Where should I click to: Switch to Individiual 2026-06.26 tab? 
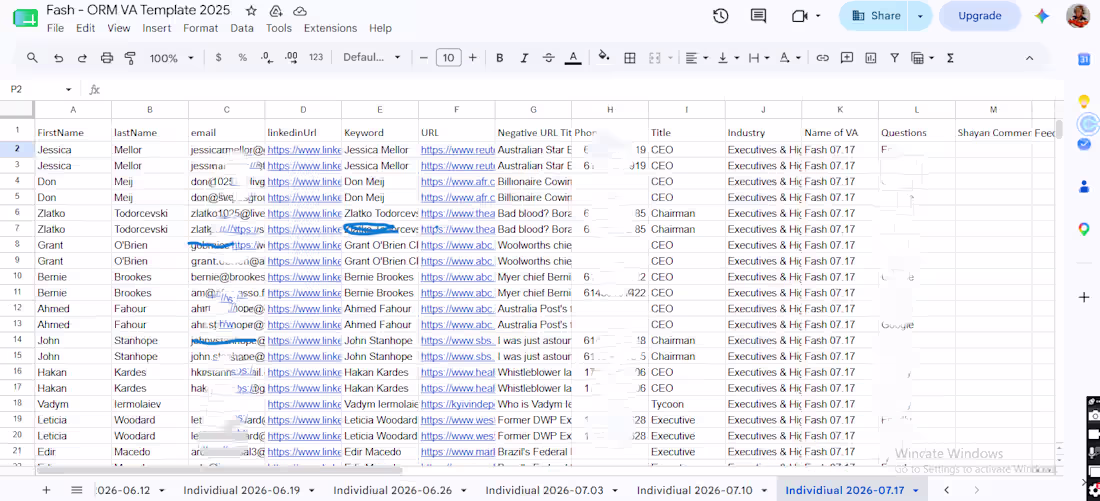tap(392, 490)
